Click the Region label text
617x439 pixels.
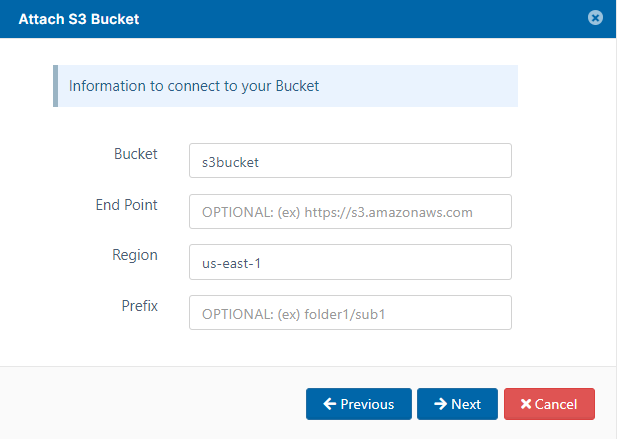[134, 255]
